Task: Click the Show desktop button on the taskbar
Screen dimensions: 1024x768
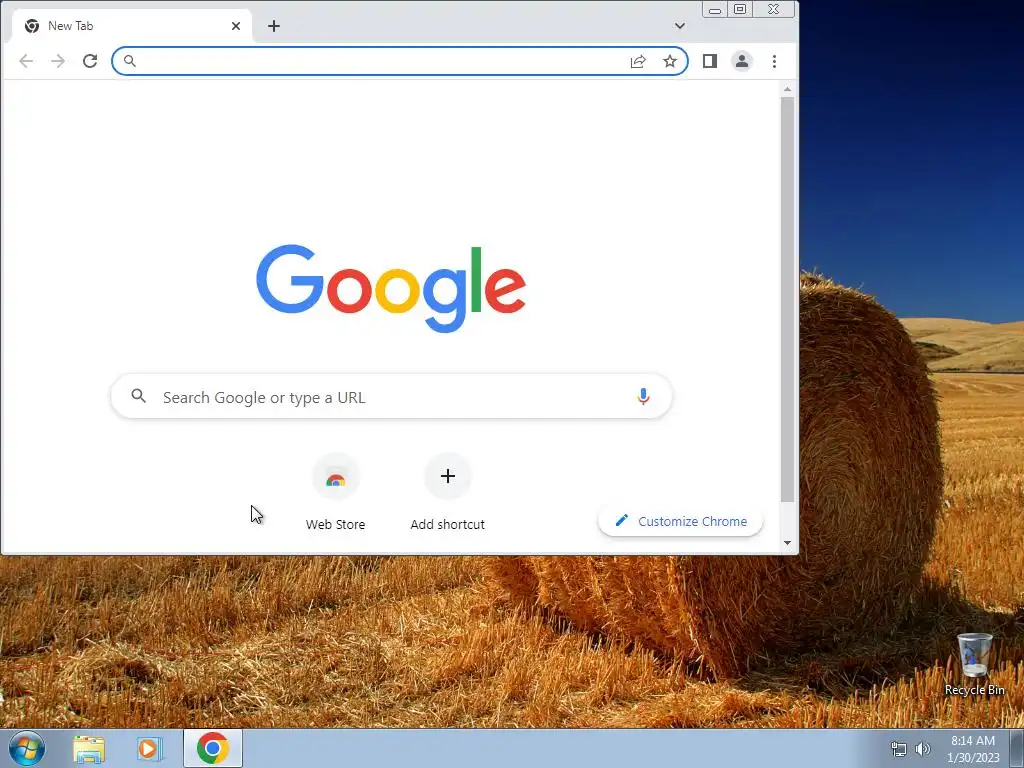Action: (x=1017, y=748)
